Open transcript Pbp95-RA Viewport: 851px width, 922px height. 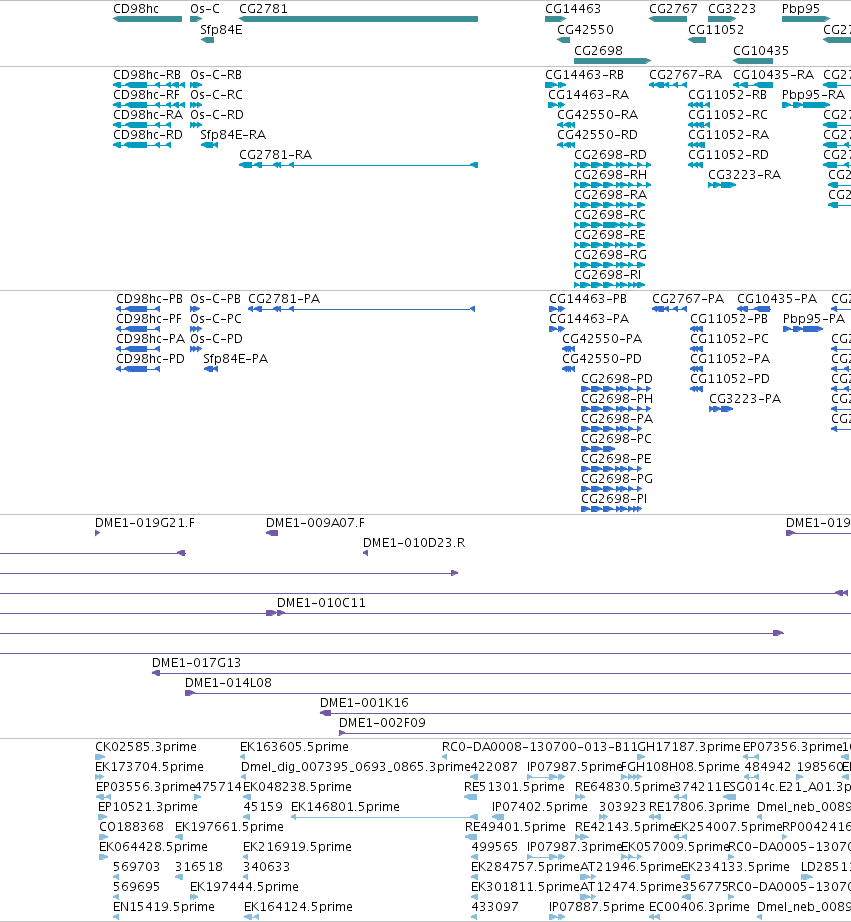806,105
